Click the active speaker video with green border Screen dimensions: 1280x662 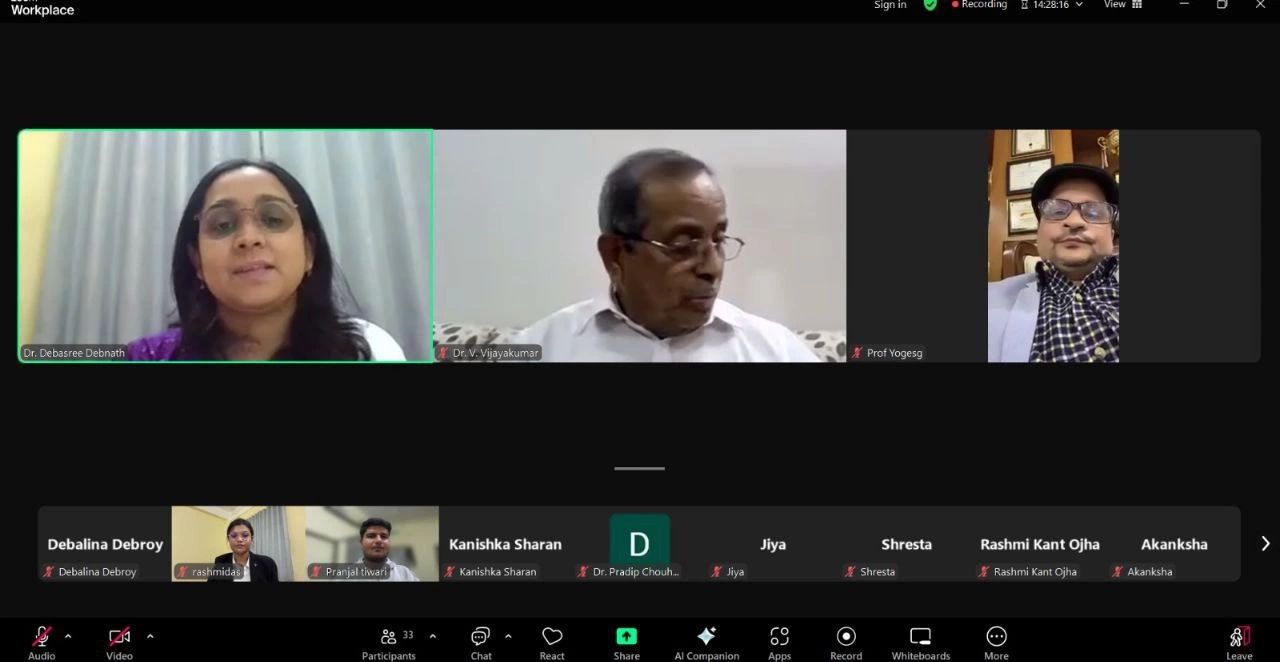click(x=226, y=245)
